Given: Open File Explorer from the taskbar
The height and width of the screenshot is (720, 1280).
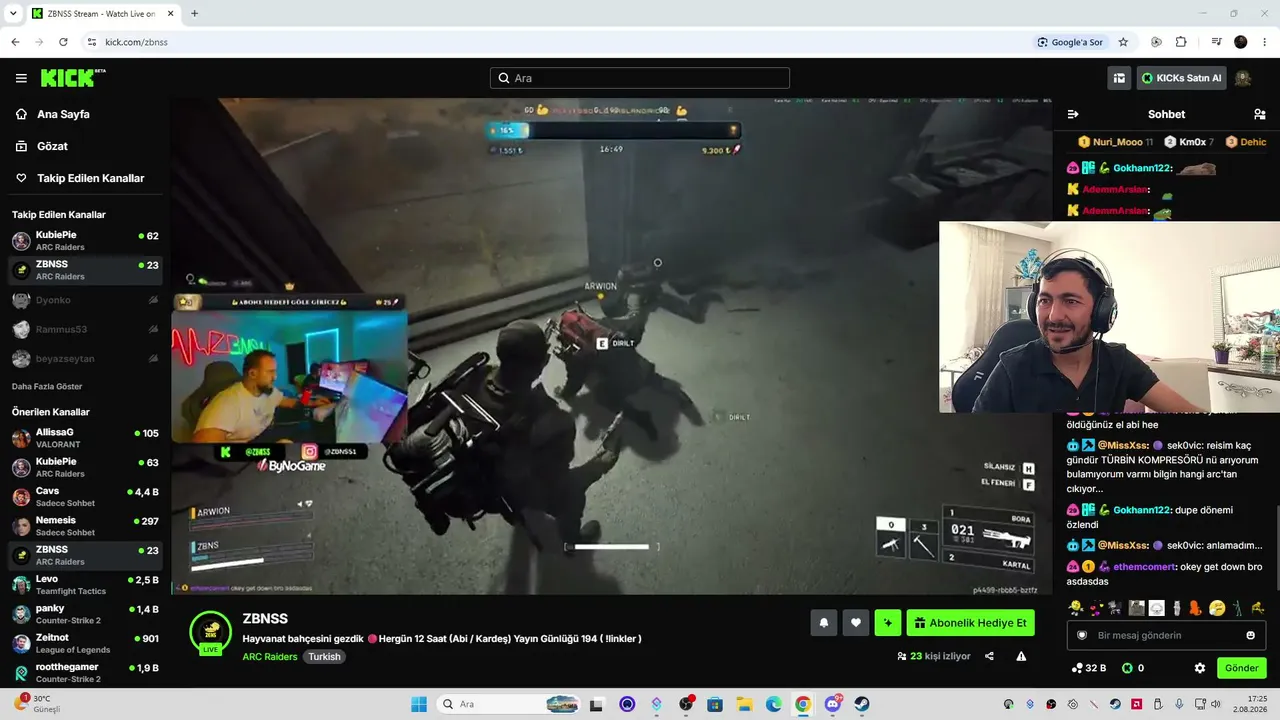Looking at the screenshot, I should 744,704.
